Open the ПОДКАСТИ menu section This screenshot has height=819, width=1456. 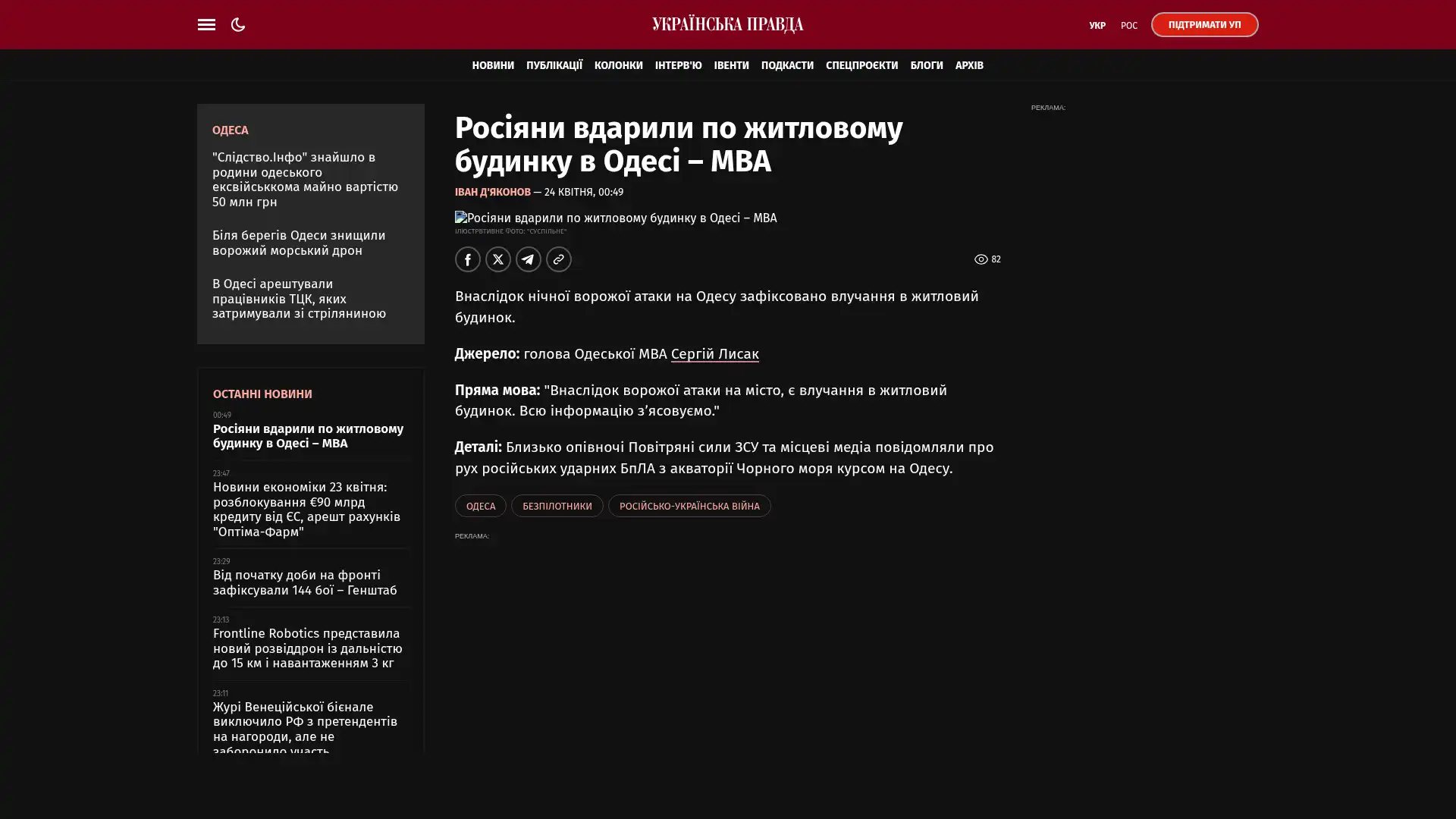(x=786, y=65)
